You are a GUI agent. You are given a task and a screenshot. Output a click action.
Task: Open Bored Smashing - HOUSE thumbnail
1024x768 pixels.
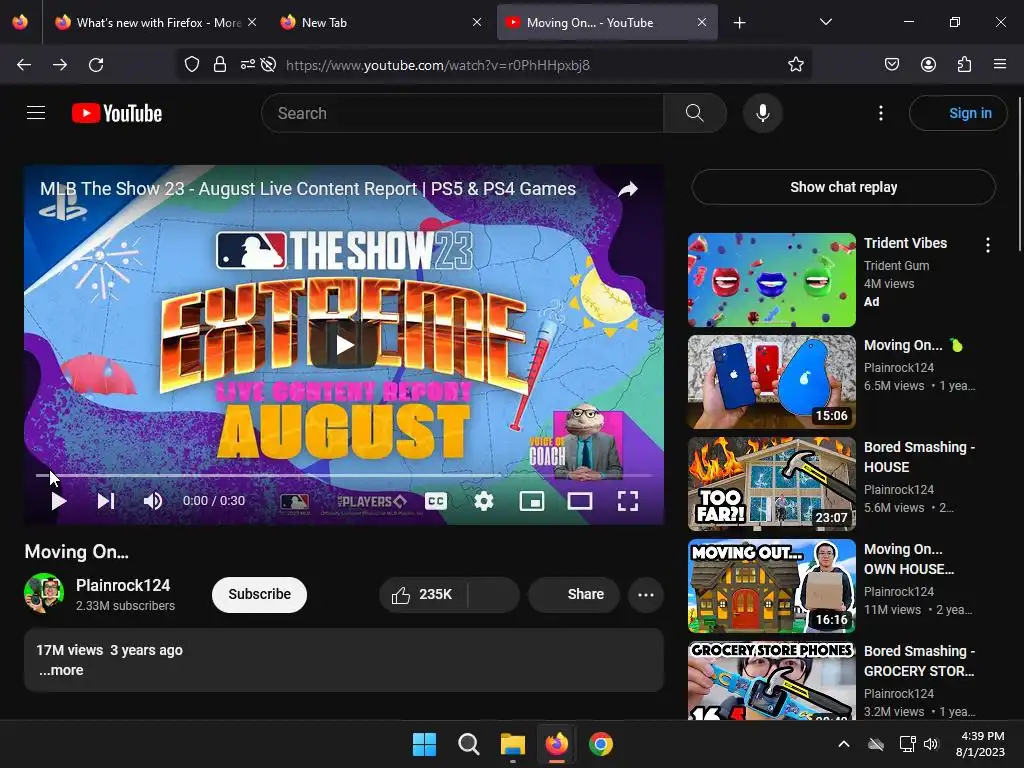tap(771, 484)
